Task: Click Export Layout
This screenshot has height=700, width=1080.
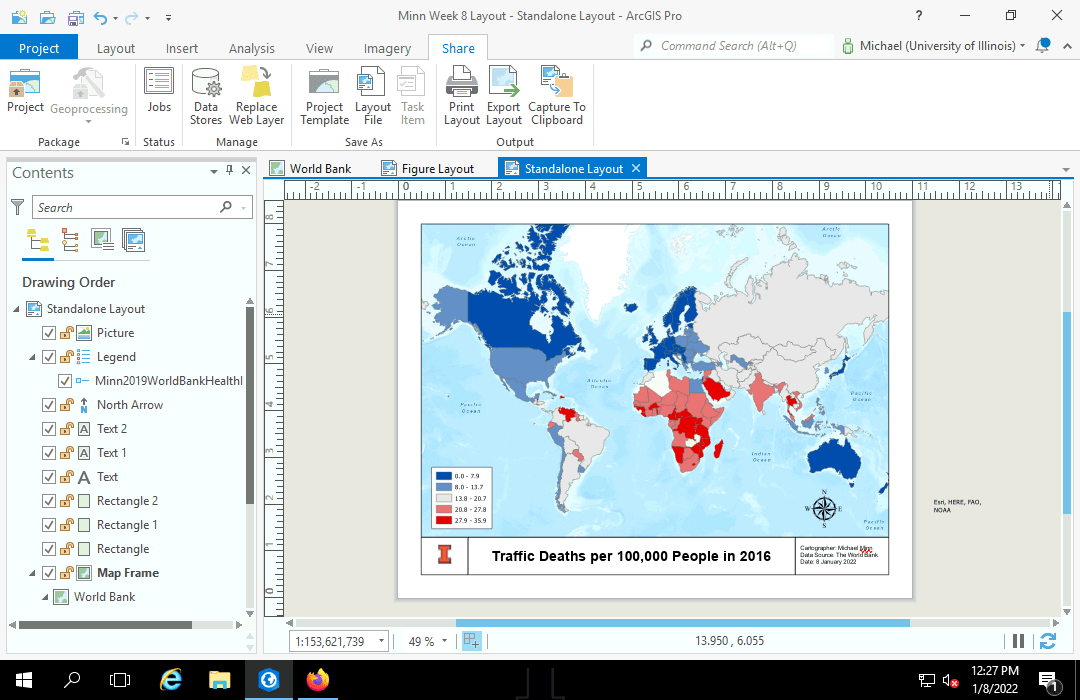Action: pyautogui.click(x=503, y=96)
